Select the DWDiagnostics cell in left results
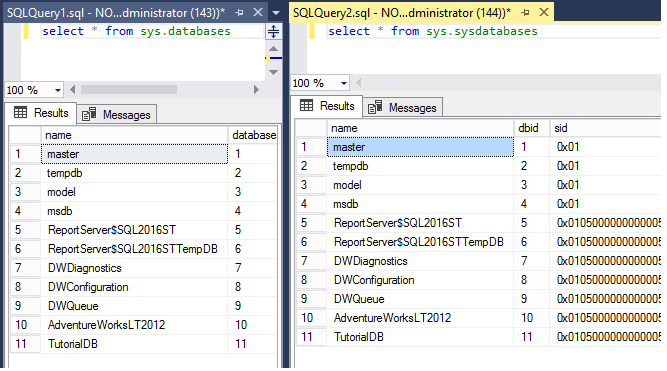This screenshot has height=371, width=667. pyautogui.click(x=134, y=268)
